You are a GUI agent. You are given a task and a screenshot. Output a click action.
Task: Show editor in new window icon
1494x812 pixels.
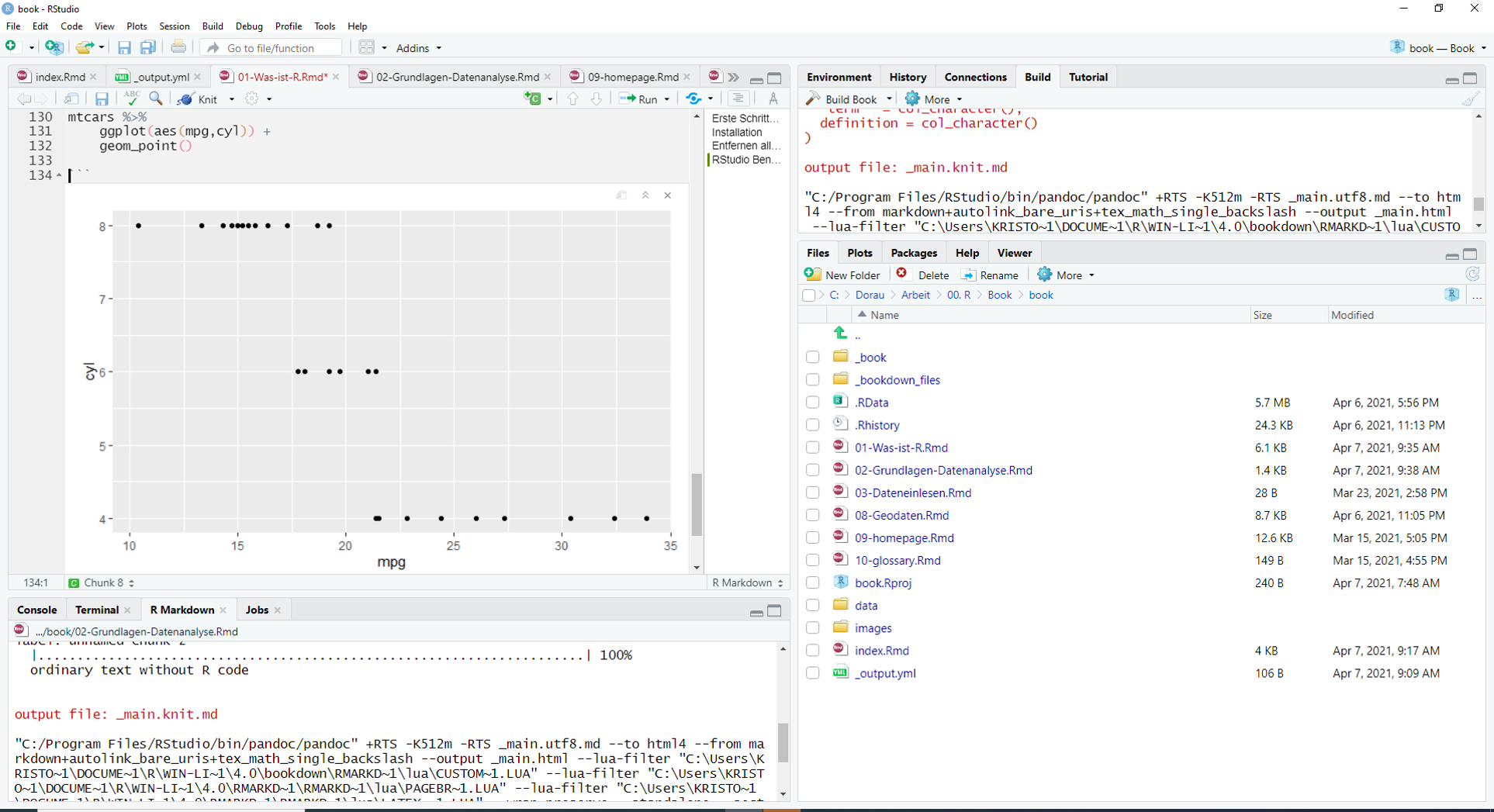coord(71,98)
